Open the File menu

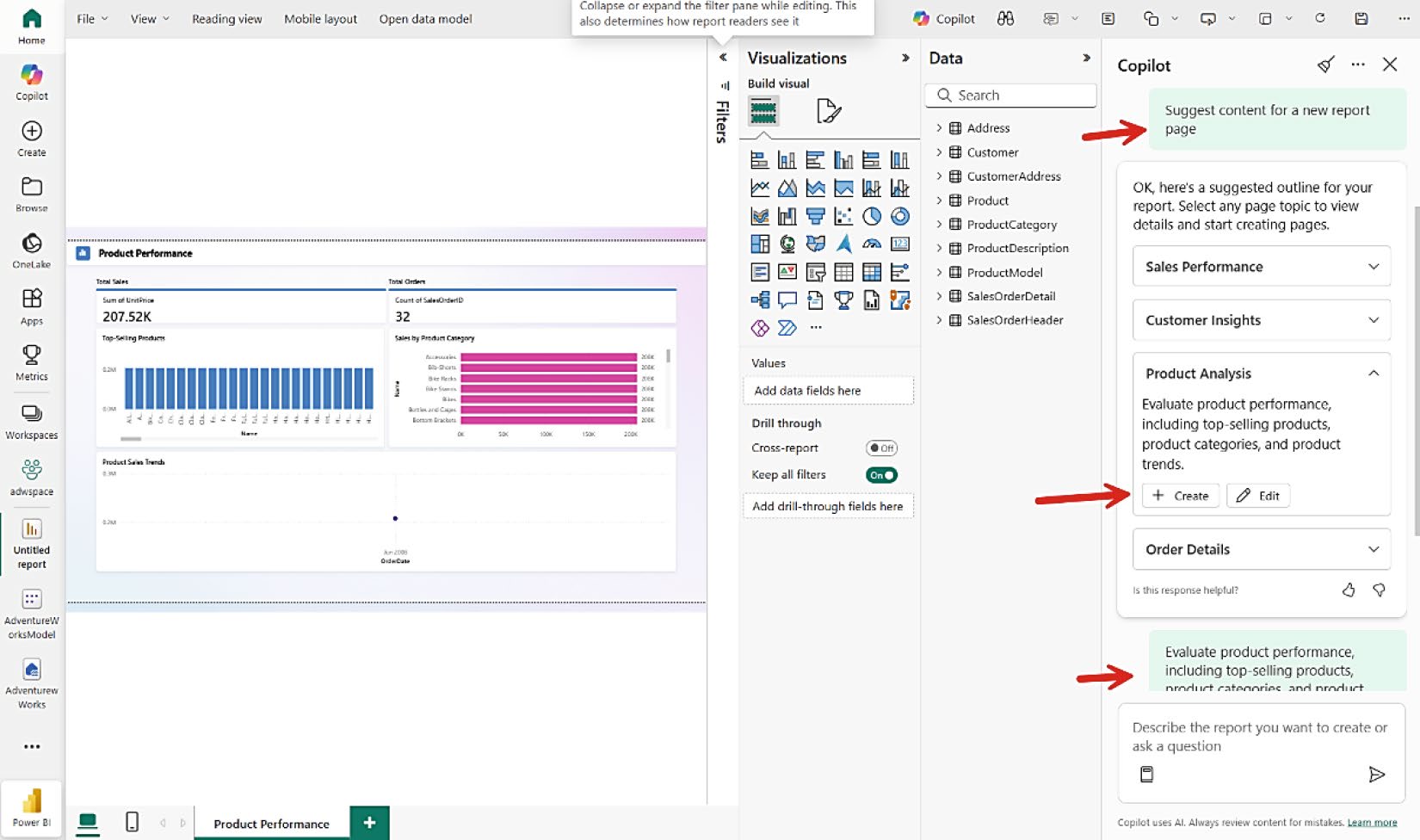92,19
